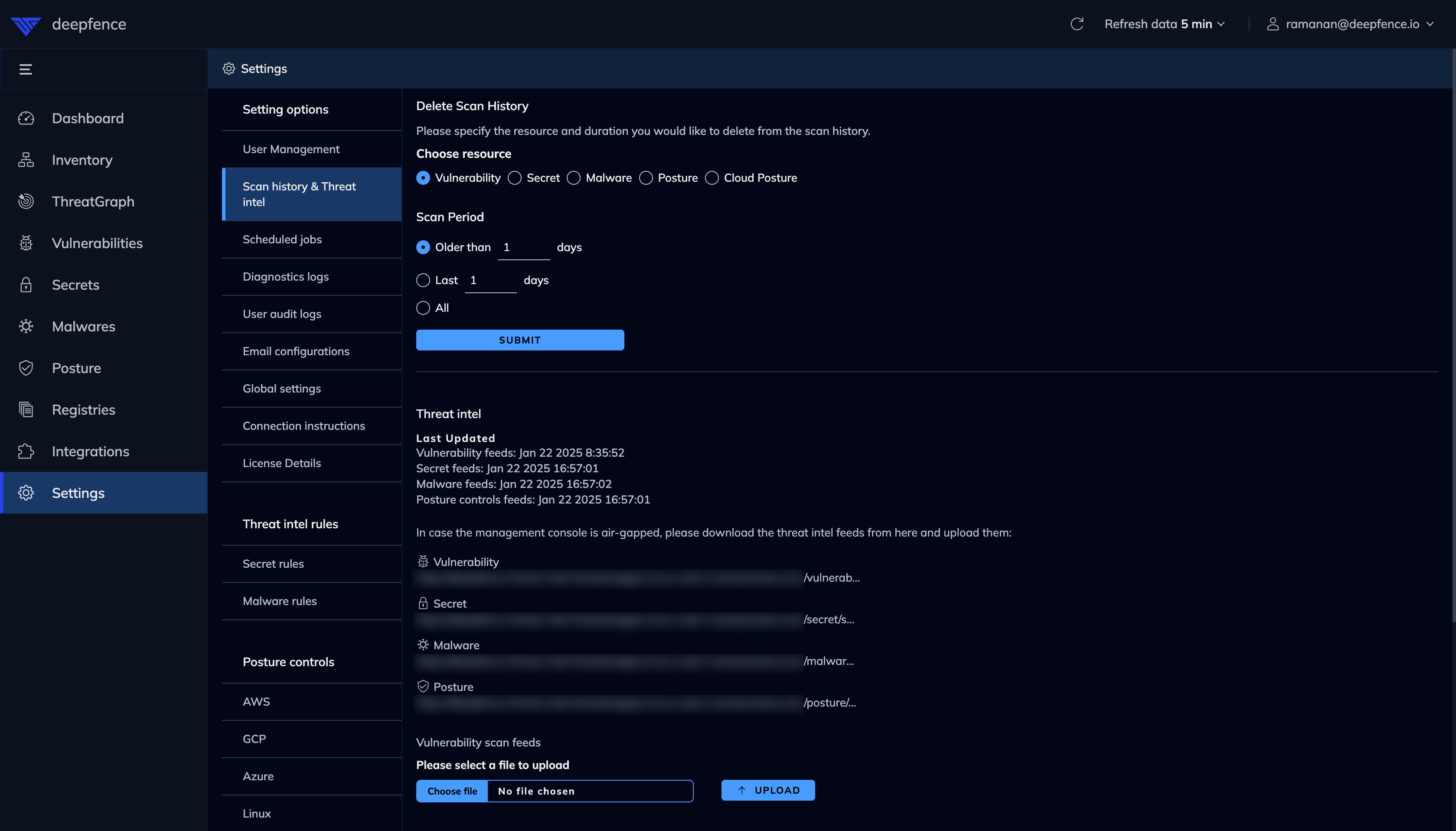Image resolution: width=1456 pixels, height=831 pixels.
Task: Click the refresh data circular arrow icon
Action: point(1077,24)
